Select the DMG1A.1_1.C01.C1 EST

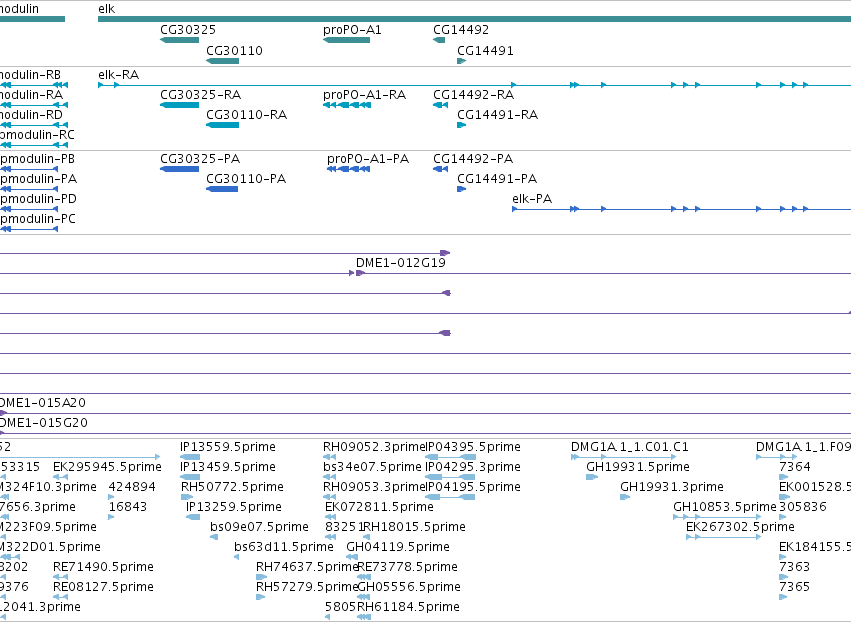pyautogui.click(x=624, y=457)
